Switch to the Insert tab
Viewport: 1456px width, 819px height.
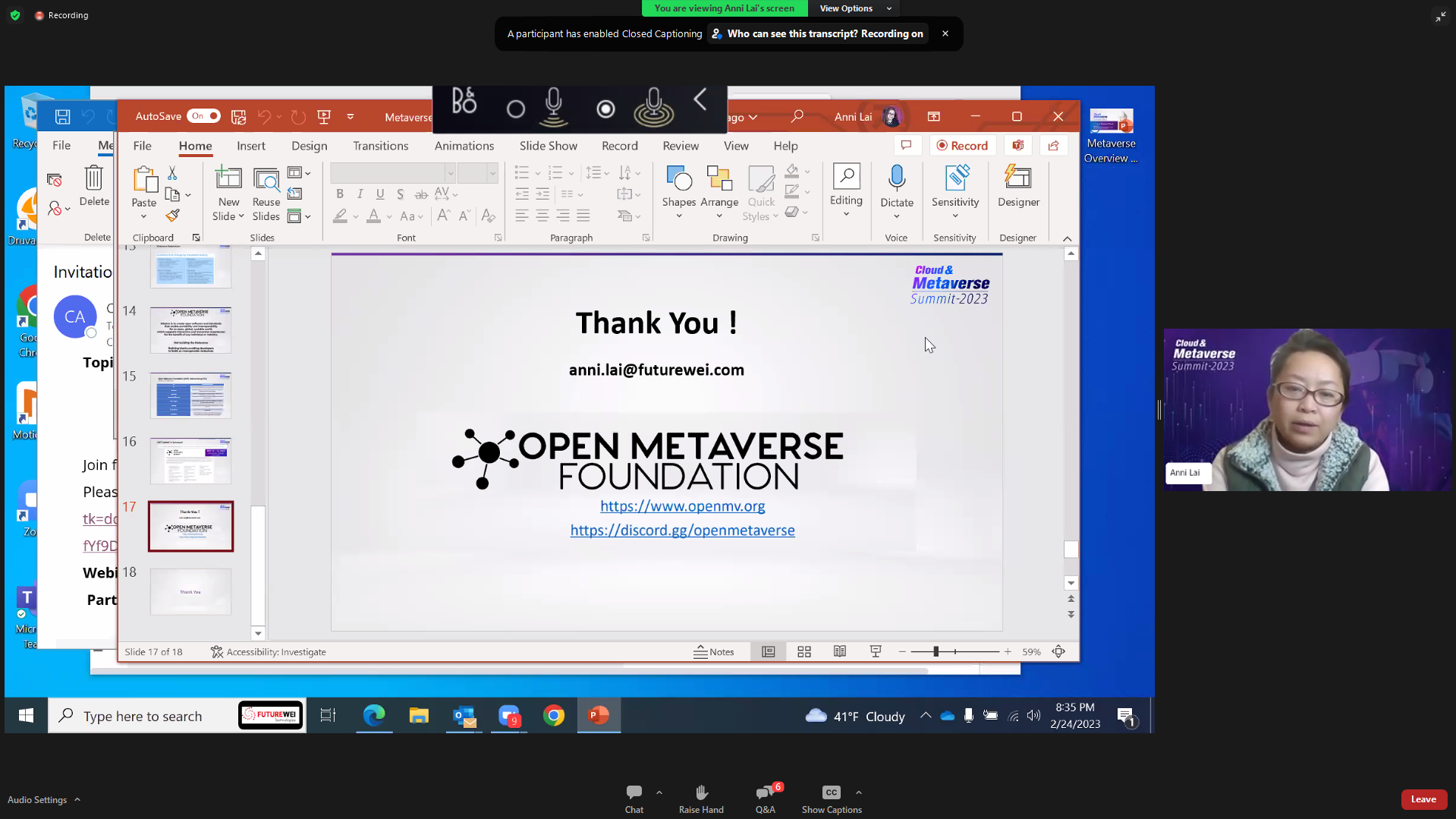tap(250, 146)
